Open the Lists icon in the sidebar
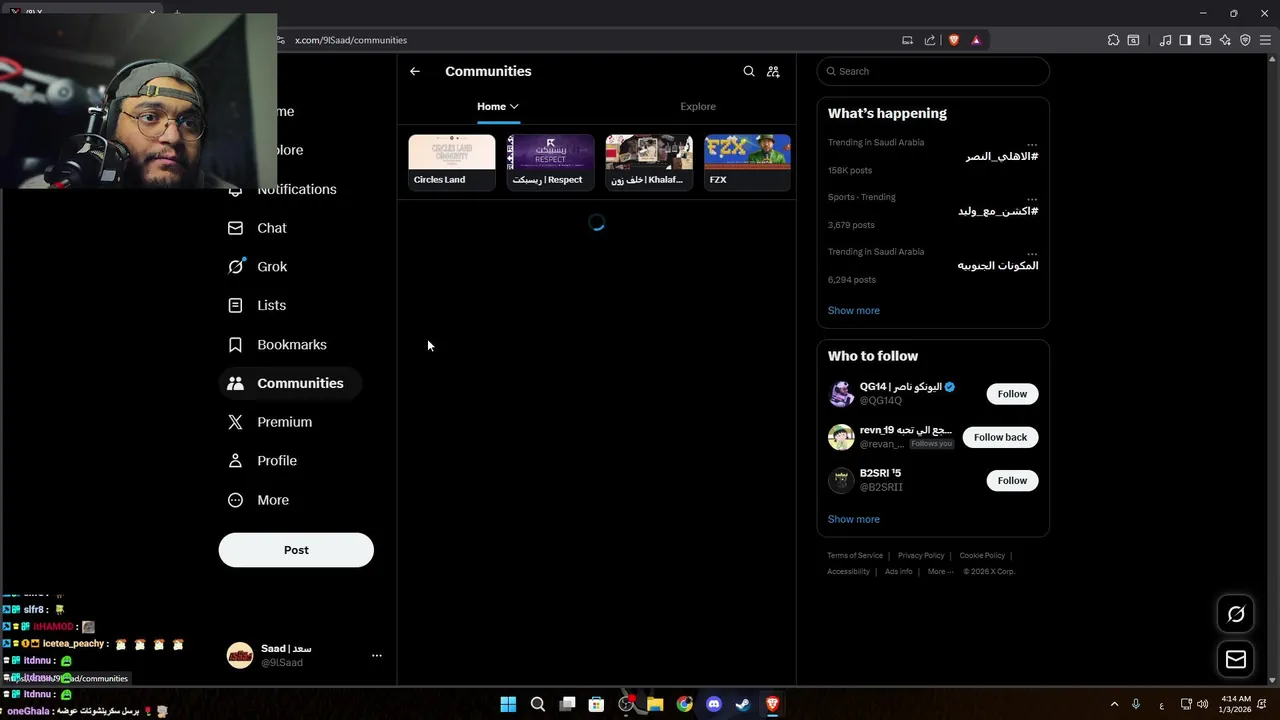 [x=235, y=305]
